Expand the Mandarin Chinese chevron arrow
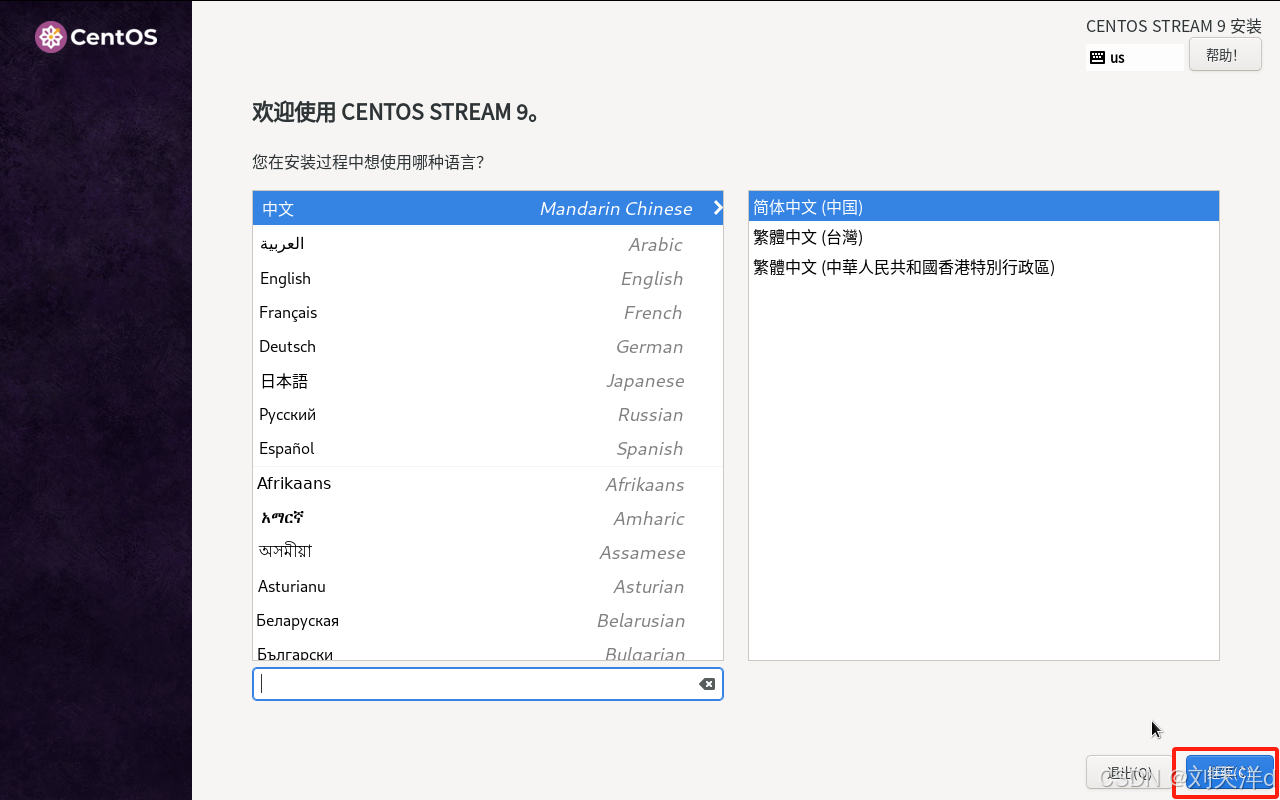 pos(717,208)
